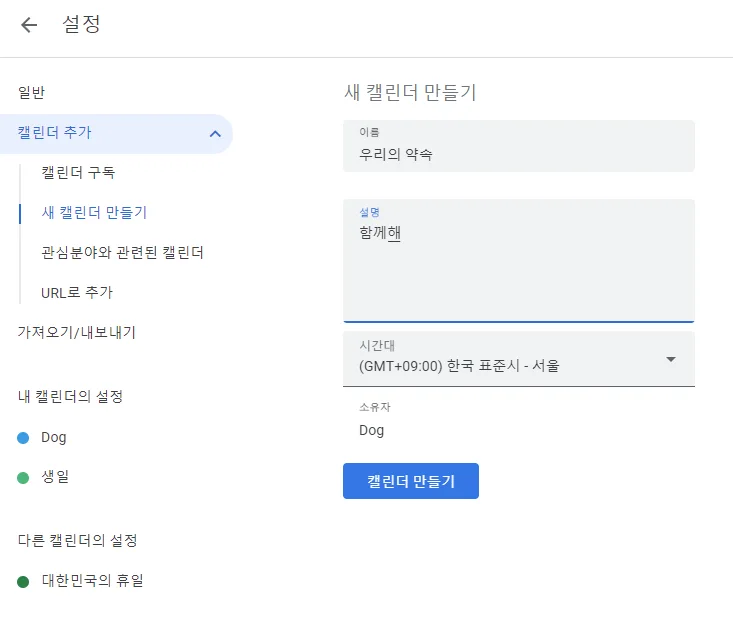Open 캘린더 구독 sub-item
733x623 pixels.
(x=78, y=172)
